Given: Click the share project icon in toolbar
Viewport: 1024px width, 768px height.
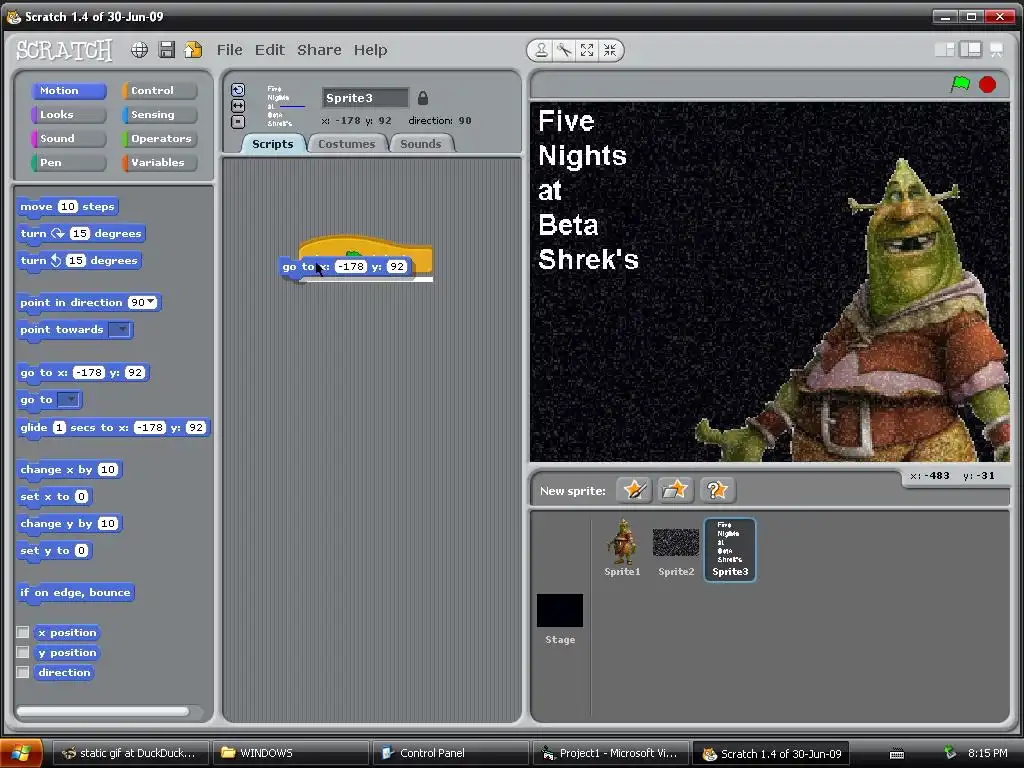Looking at the screenshot, I should [193, 50].
